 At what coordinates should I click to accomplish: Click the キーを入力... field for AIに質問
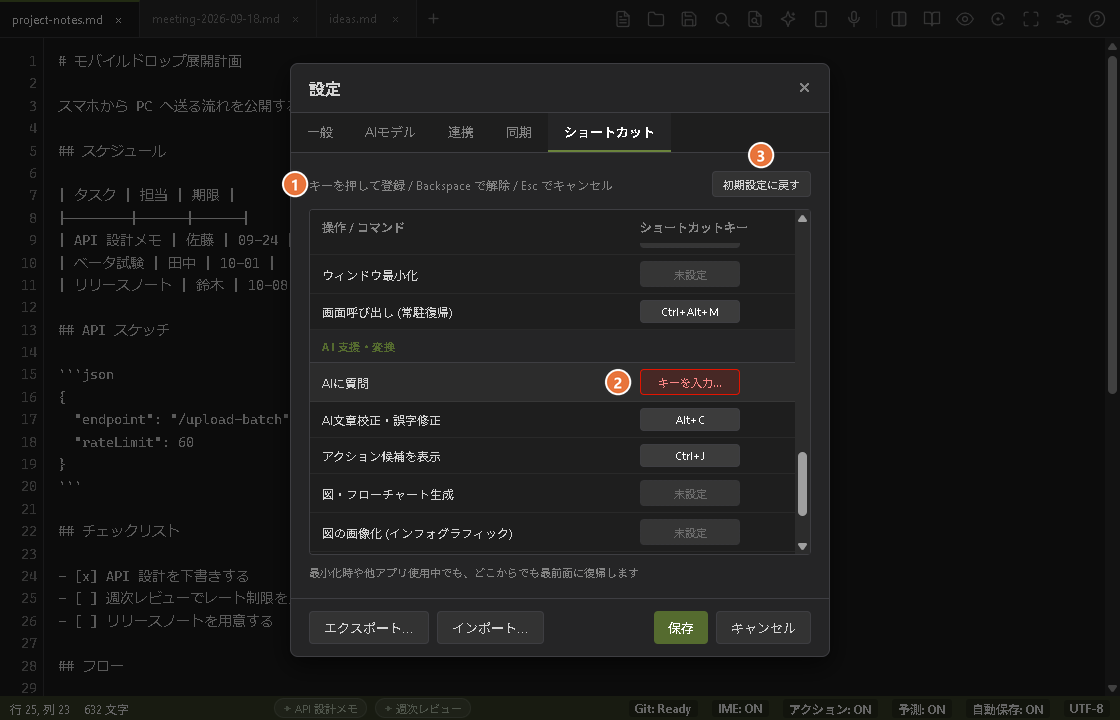(689, 382)
